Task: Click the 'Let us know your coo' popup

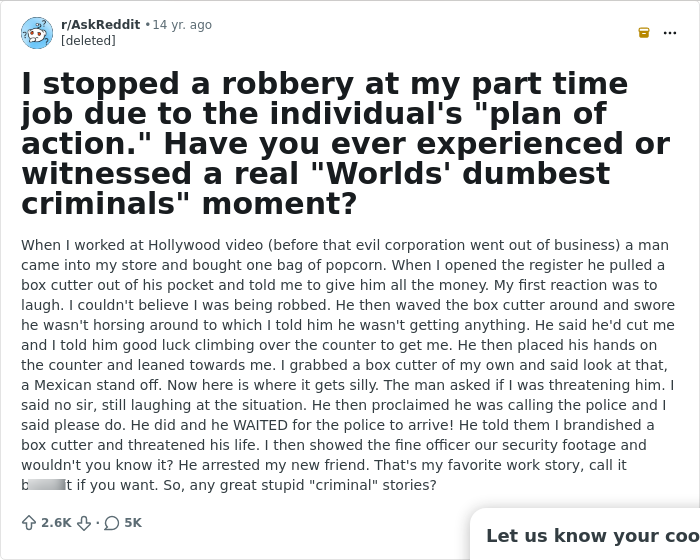Action: (590, 535)
